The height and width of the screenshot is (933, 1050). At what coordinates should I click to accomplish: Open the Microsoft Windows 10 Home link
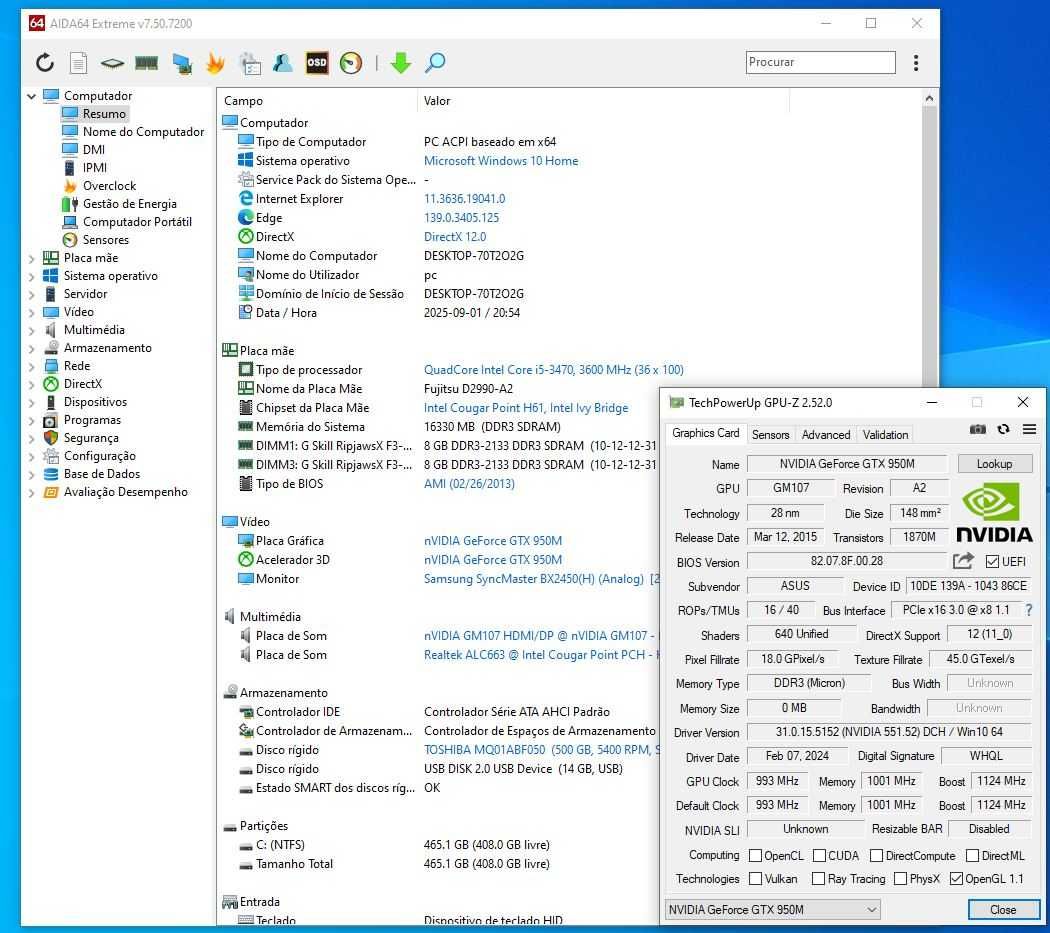point(501,161)
